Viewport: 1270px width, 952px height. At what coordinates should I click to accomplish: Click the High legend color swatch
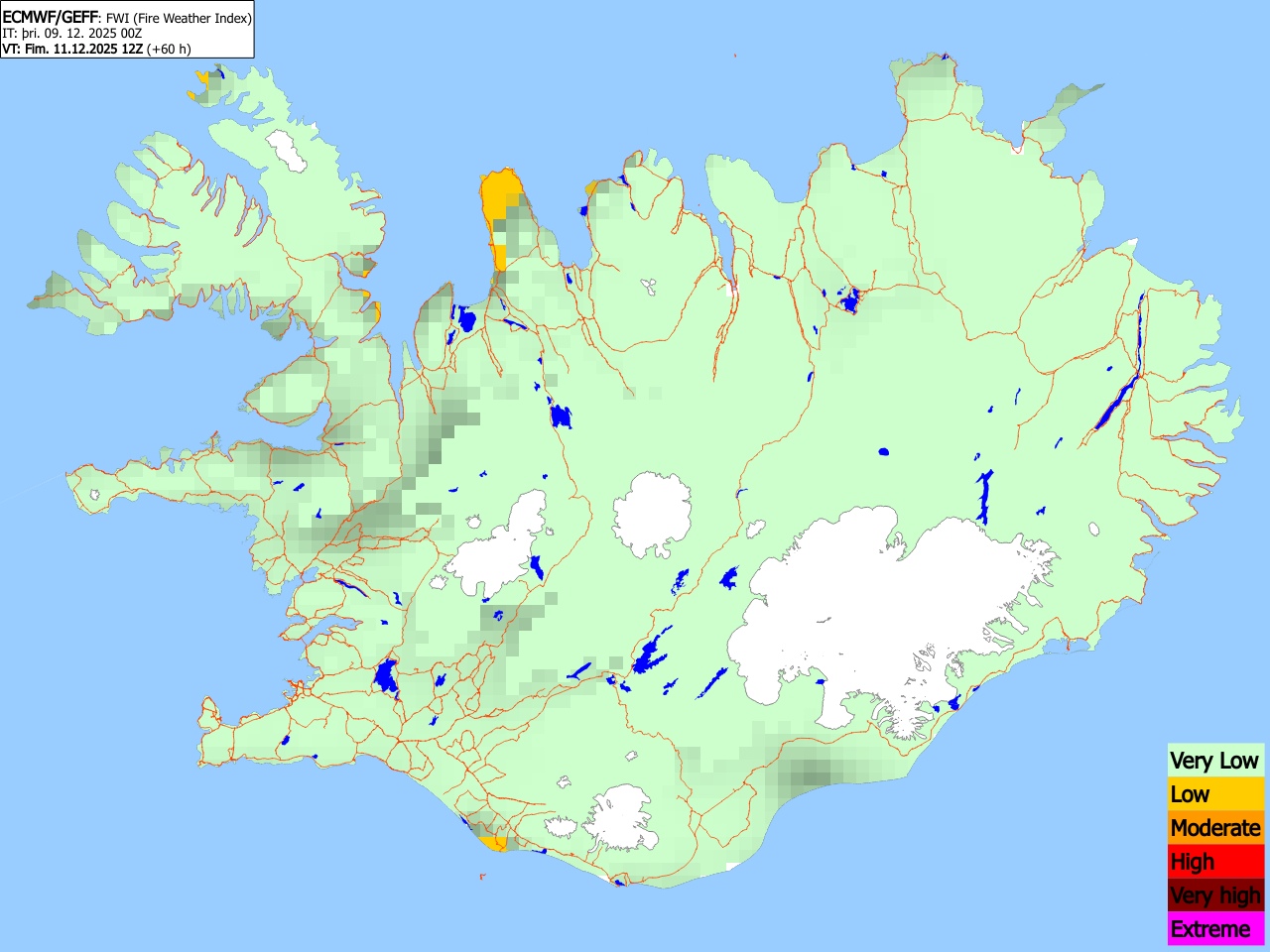(1215, 862)
